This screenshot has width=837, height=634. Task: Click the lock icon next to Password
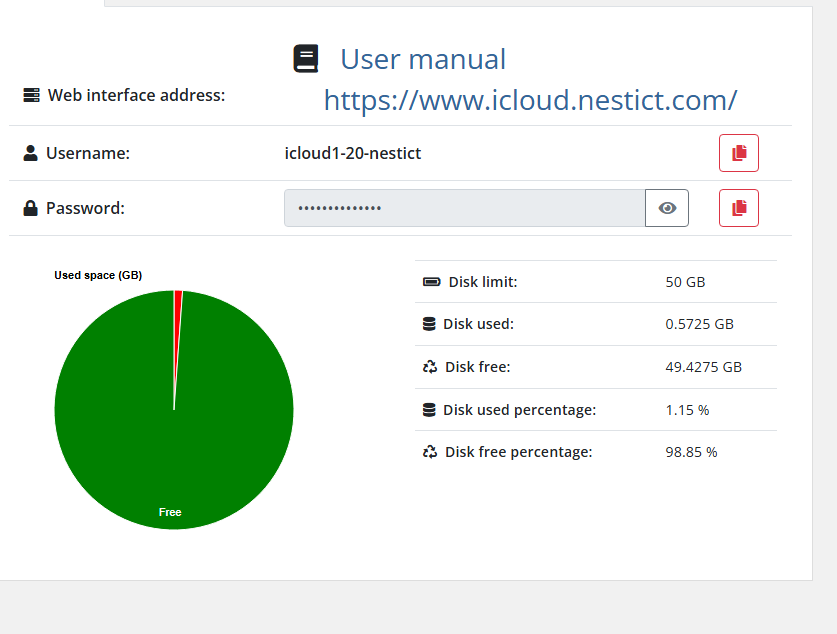pos(31,208)
